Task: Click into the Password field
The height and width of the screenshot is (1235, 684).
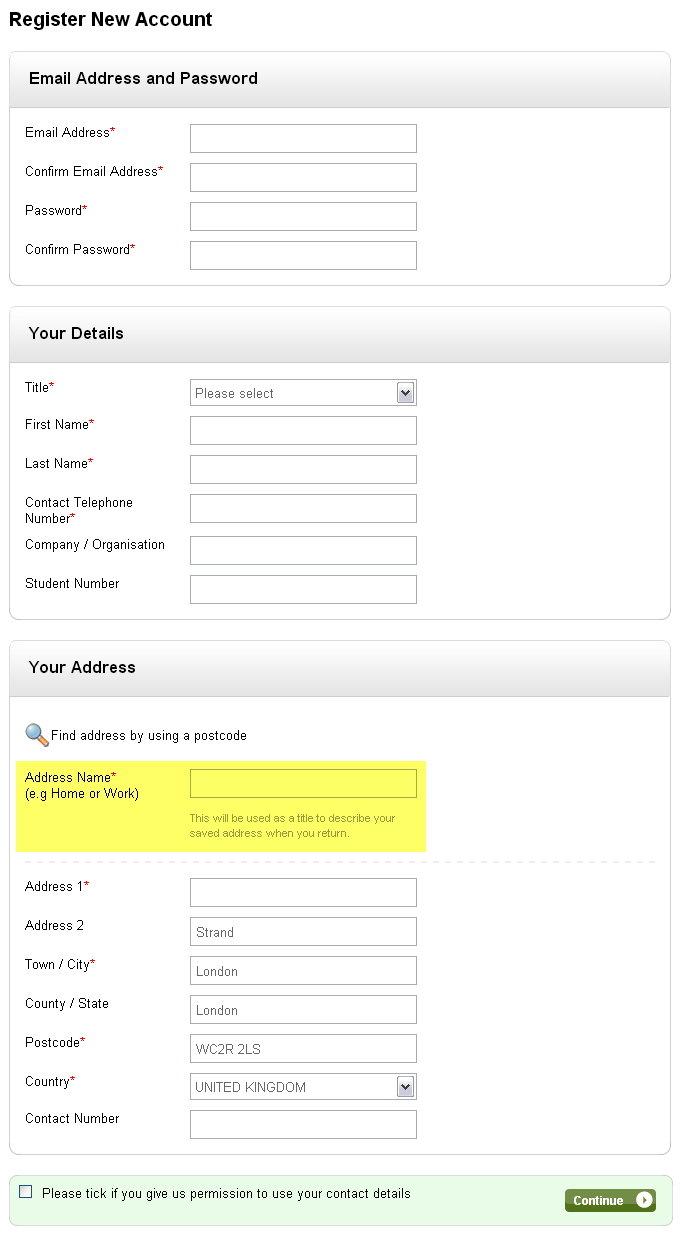Action: pos(303,216)
